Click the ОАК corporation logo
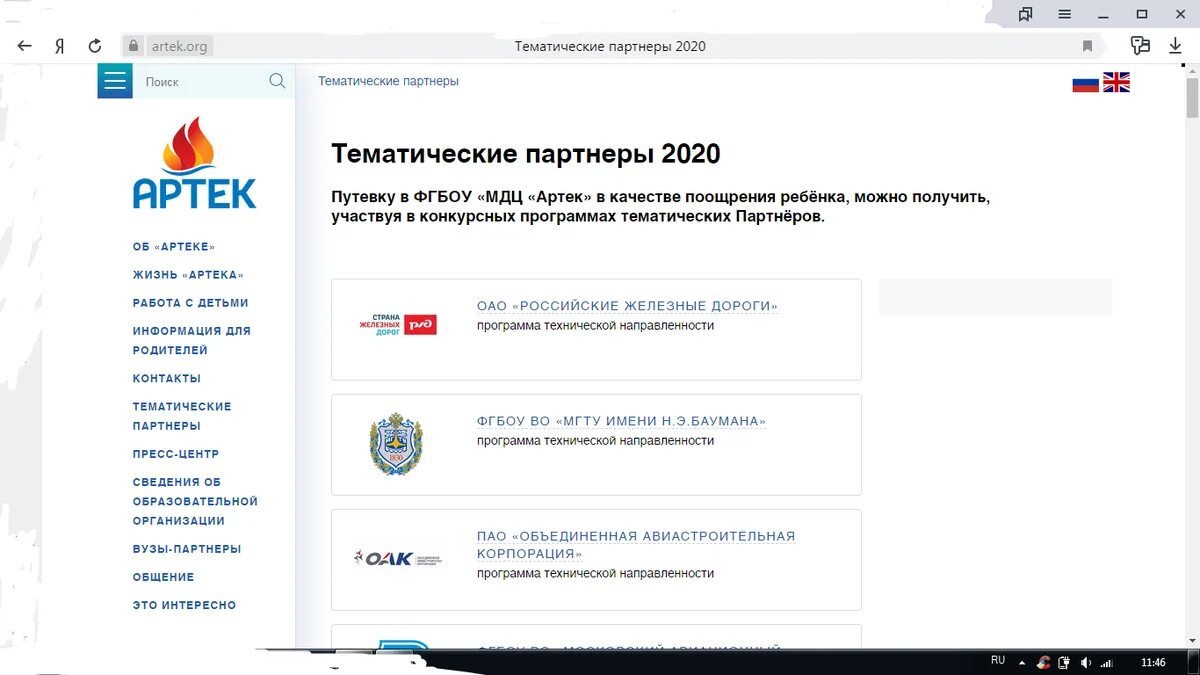The width and height of the screenshot is (1200, 675). (398, 558)
